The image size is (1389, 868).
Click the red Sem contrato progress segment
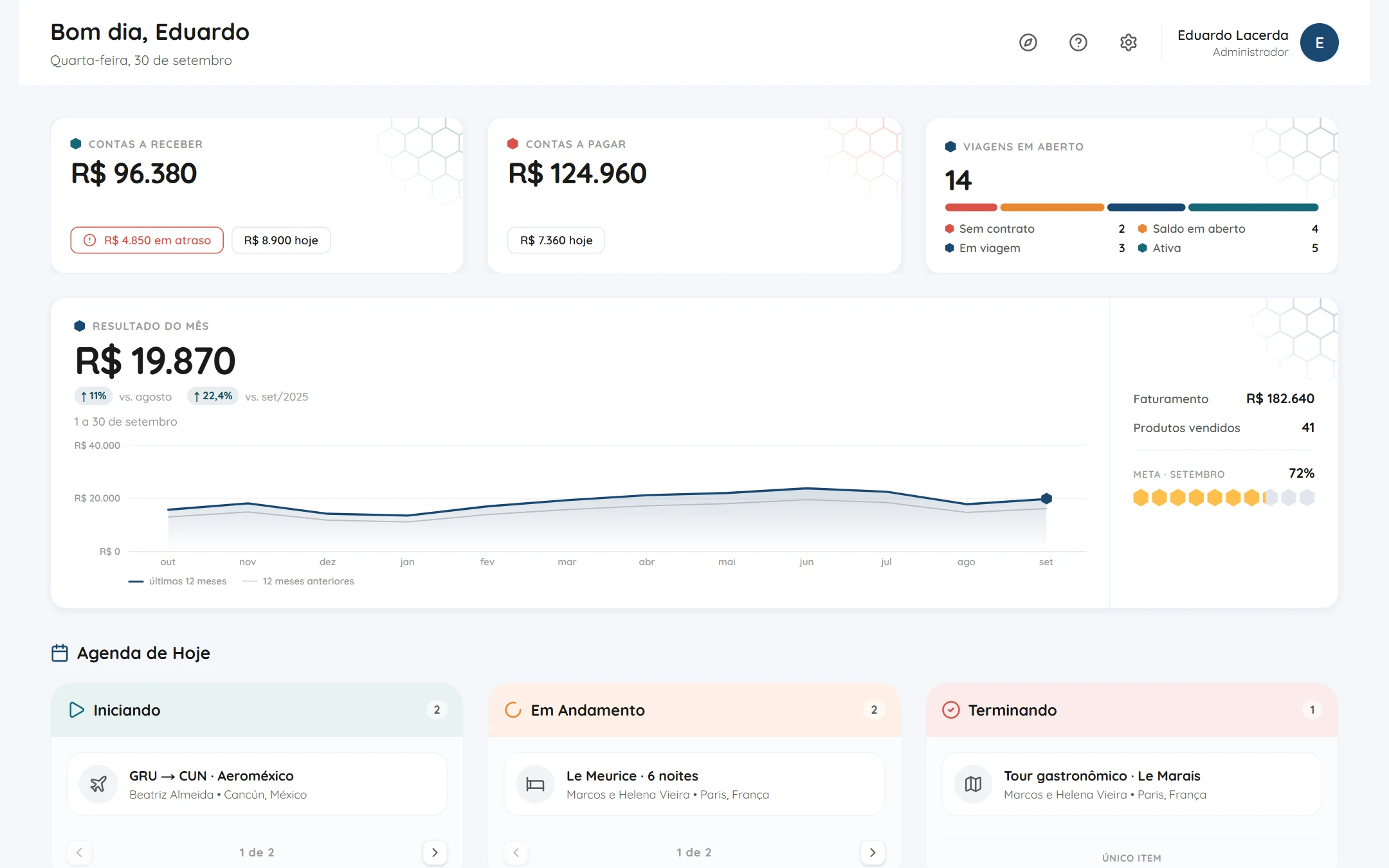tap(971, 208)
